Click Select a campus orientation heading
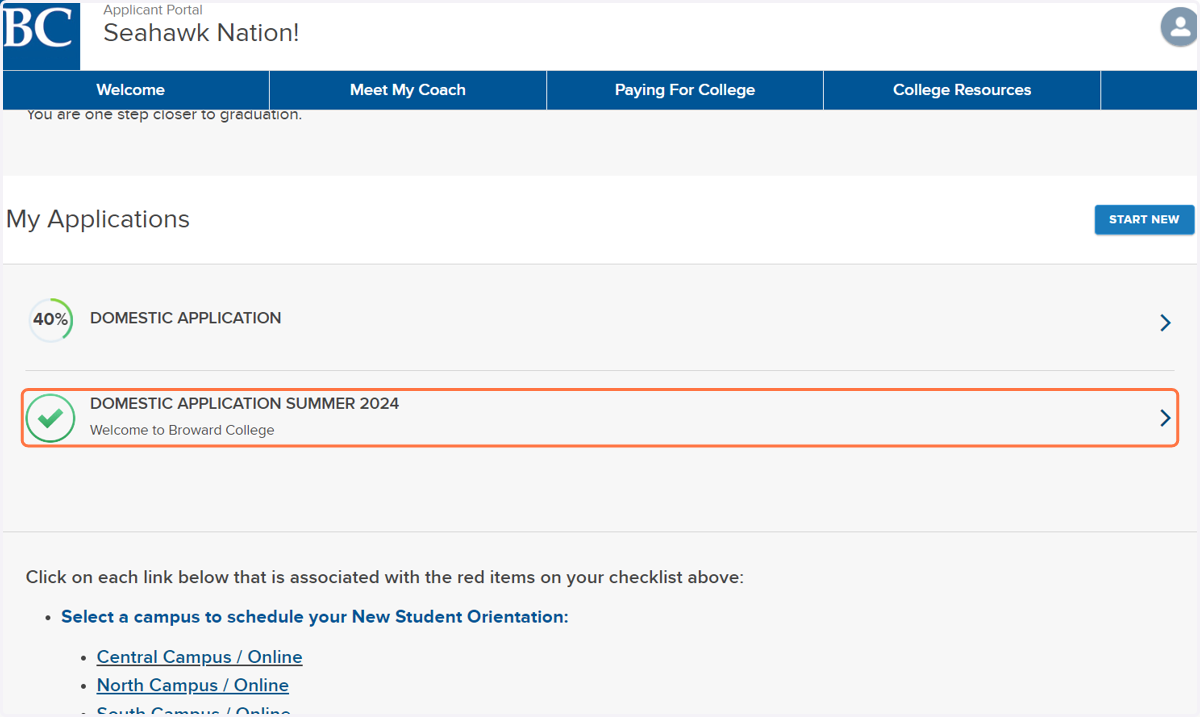 point(315,617)
